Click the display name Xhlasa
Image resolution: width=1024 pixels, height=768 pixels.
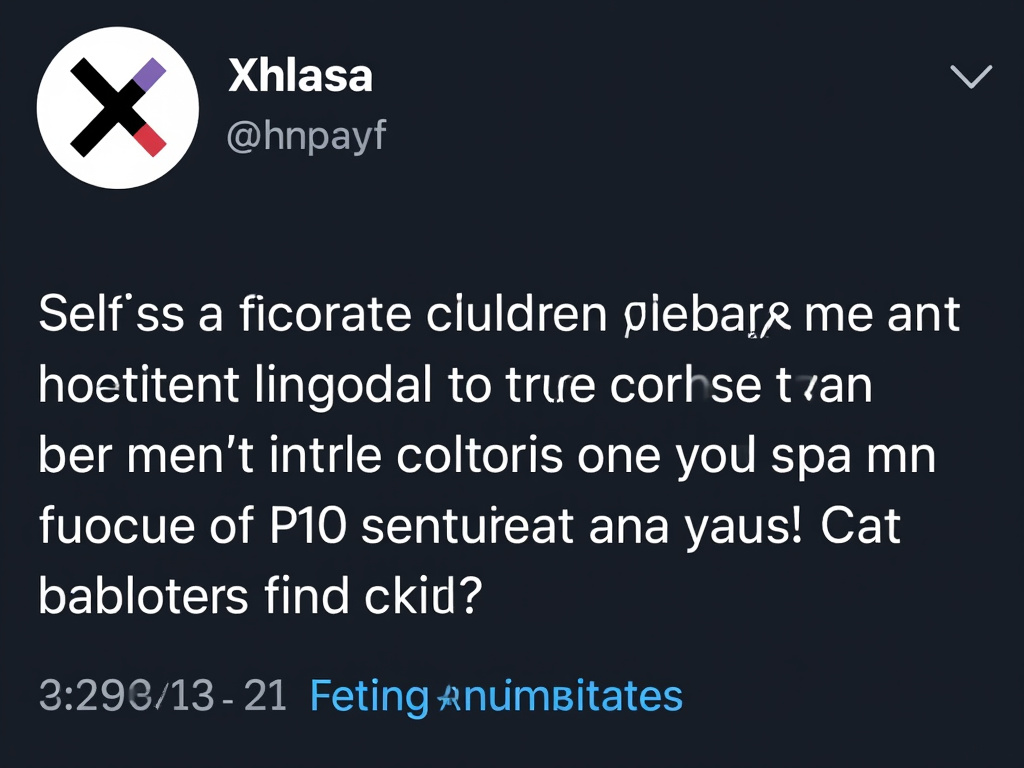300,74
